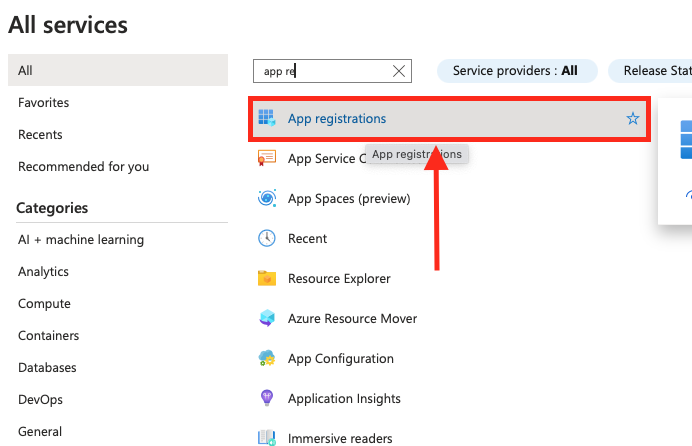Viewport: 692px width, 446px height.
Task: Open the App Configuration cloud-gear icon
Action: (267, 358)
